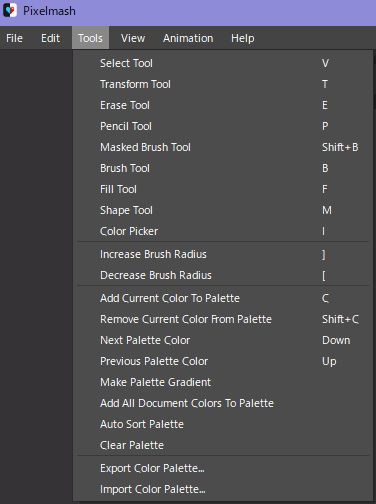Select Pencil Tool in the menu
Image resolution: width=376 pixels, height=504 pixels.
tap(223, 126)
